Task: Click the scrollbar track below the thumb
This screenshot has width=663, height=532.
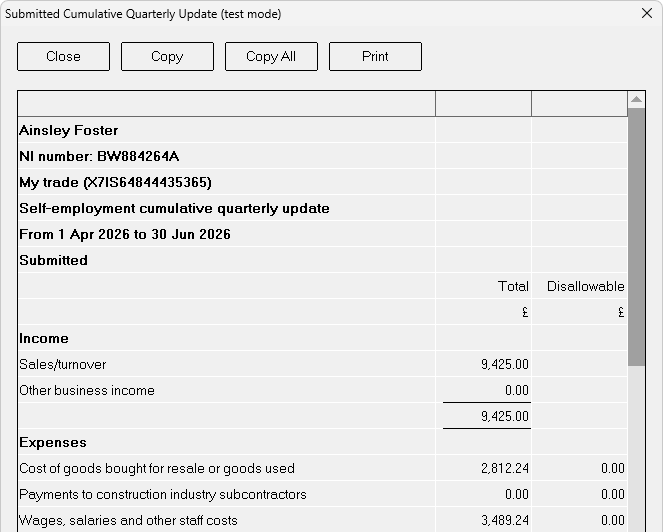Action: 636,448
